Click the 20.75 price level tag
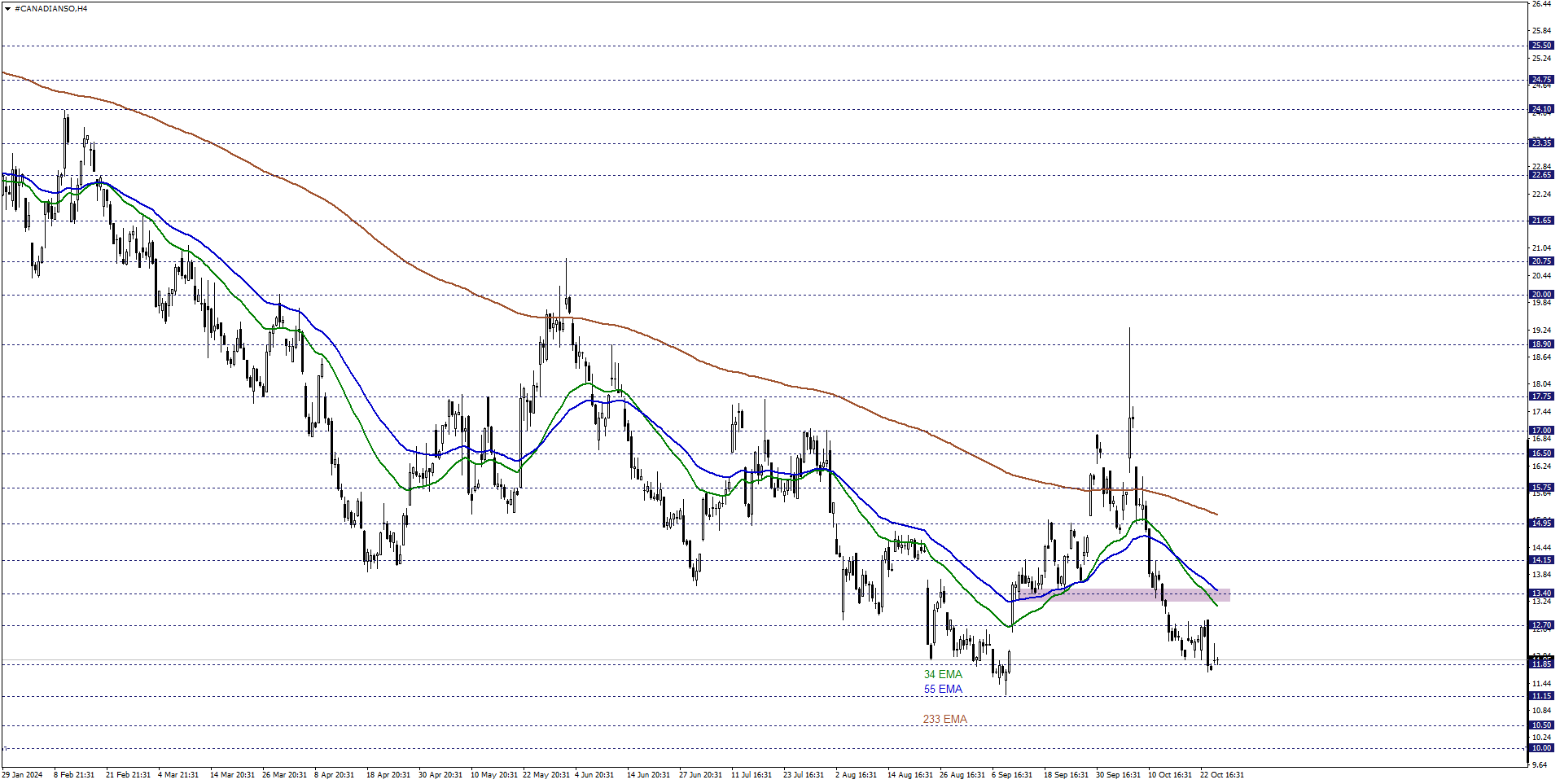The width and height of the screenshot is (1560, 784). click(1541, 261)
